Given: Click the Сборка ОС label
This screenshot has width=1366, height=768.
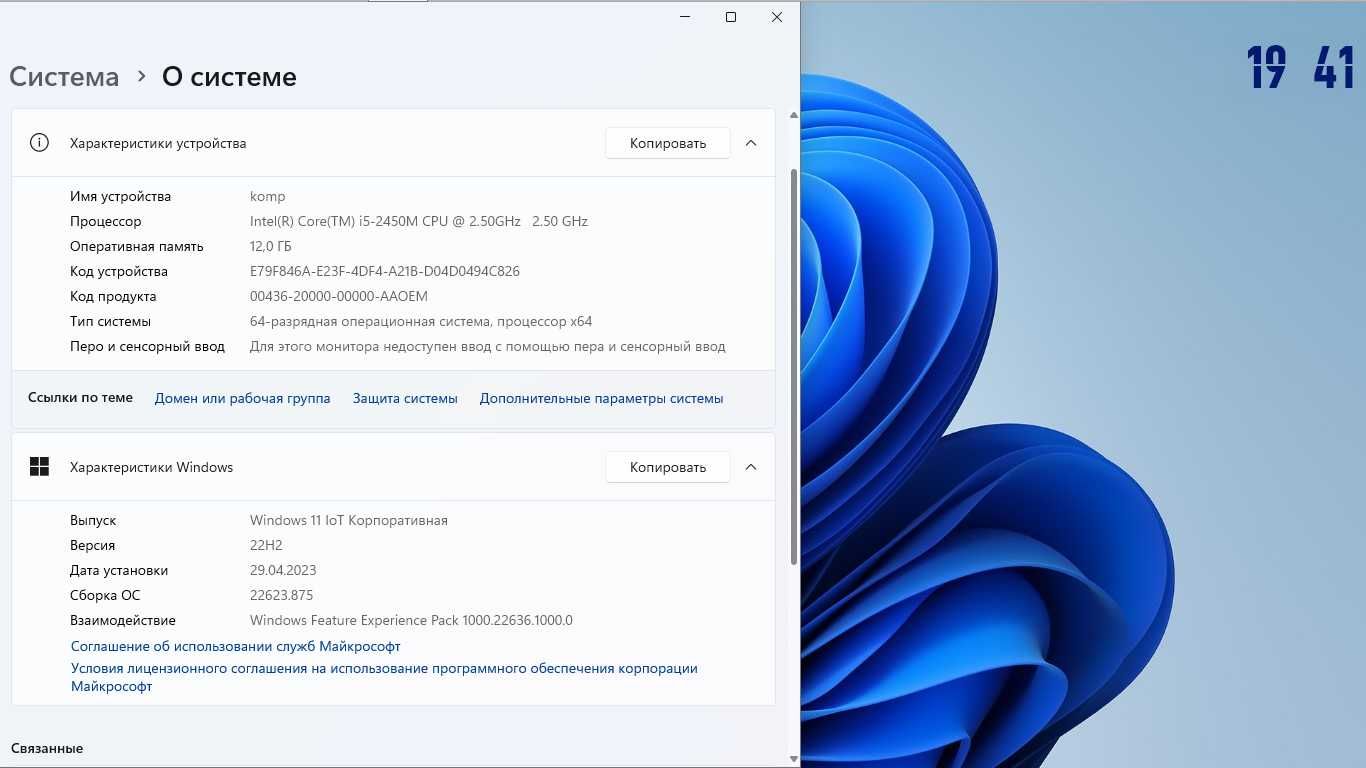Looking at the screenshot, I should [x=105, y=595].
